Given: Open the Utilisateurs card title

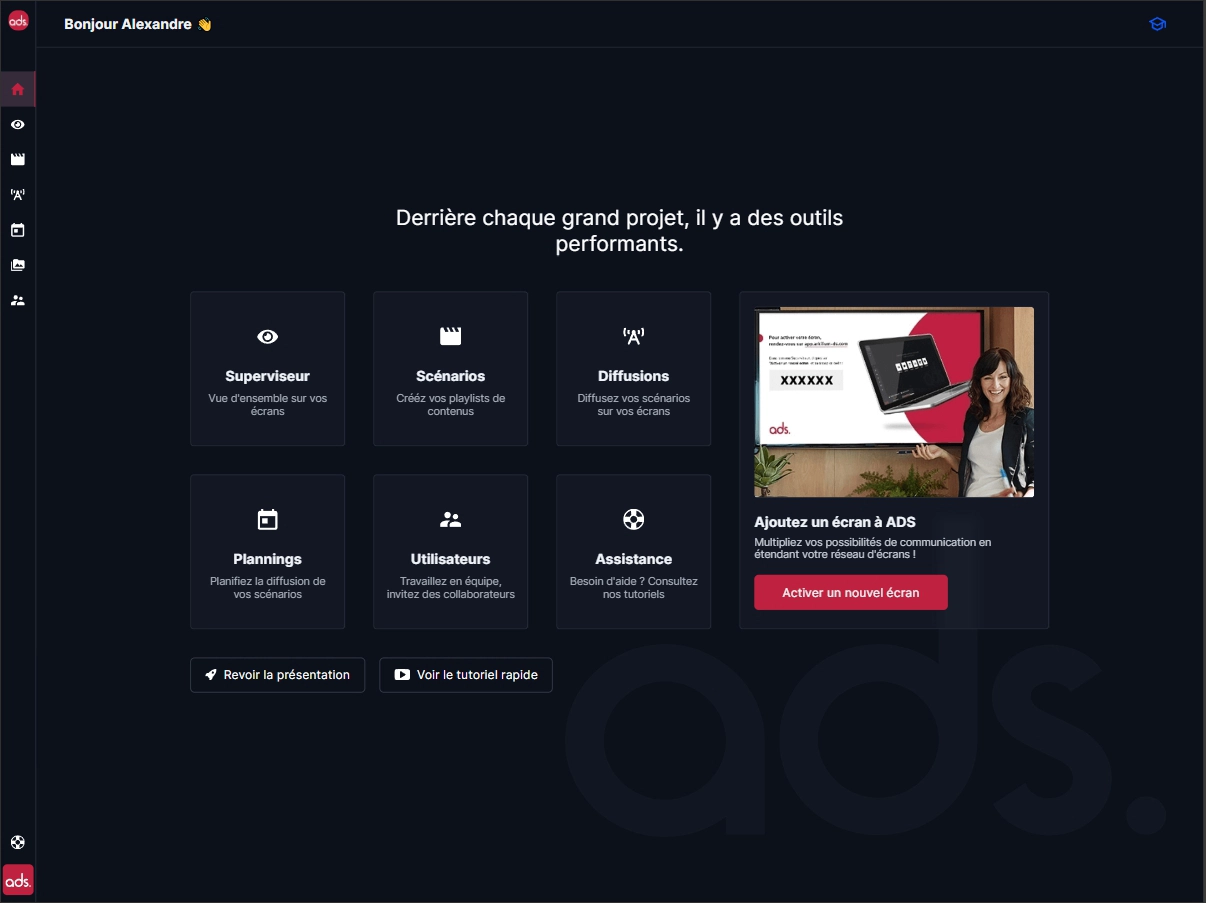Looking at the screenshot, I should (x=450, y=559).
